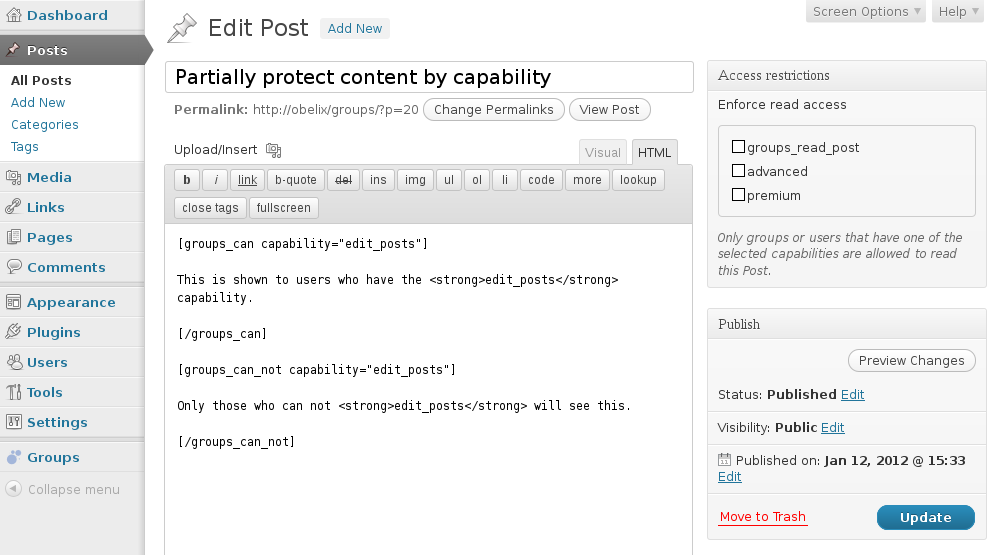Insert a b-quote tag from the toolbar
The image size is (1002, 555).
click(x=296, y=180)
